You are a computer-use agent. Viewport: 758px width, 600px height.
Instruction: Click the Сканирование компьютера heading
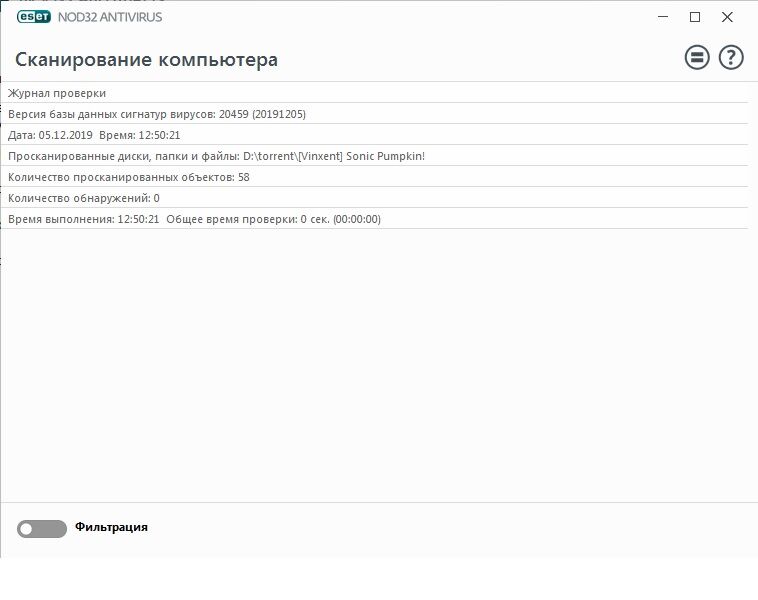click(x=146, y=59)
